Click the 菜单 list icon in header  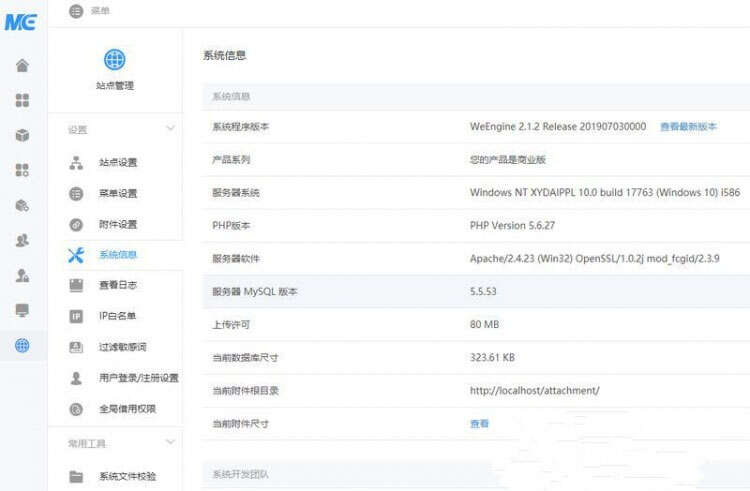77,11
